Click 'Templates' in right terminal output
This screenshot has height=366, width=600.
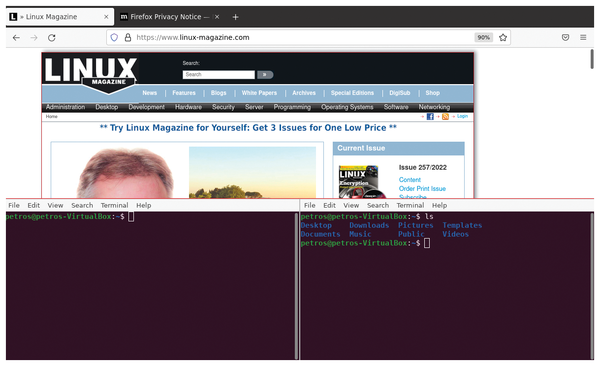(x=462, y=225)
